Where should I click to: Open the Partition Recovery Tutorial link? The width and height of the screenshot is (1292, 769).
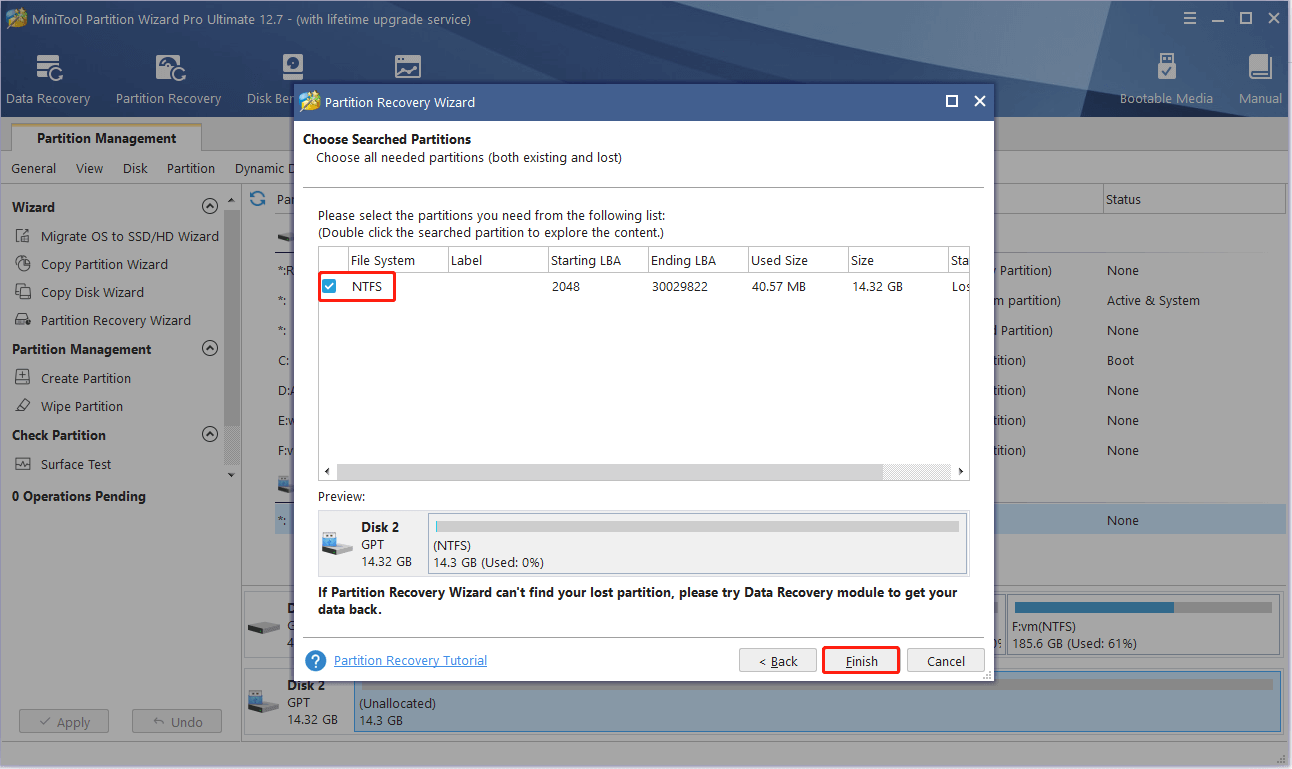pyautogui.click(x=410, y=661)
